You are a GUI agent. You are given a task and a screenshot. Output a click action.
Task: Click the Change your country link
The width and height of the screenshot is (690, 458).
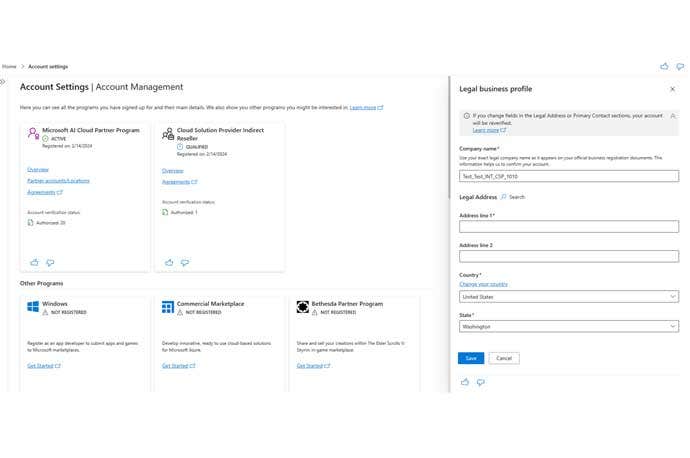[x=483, y=284]
